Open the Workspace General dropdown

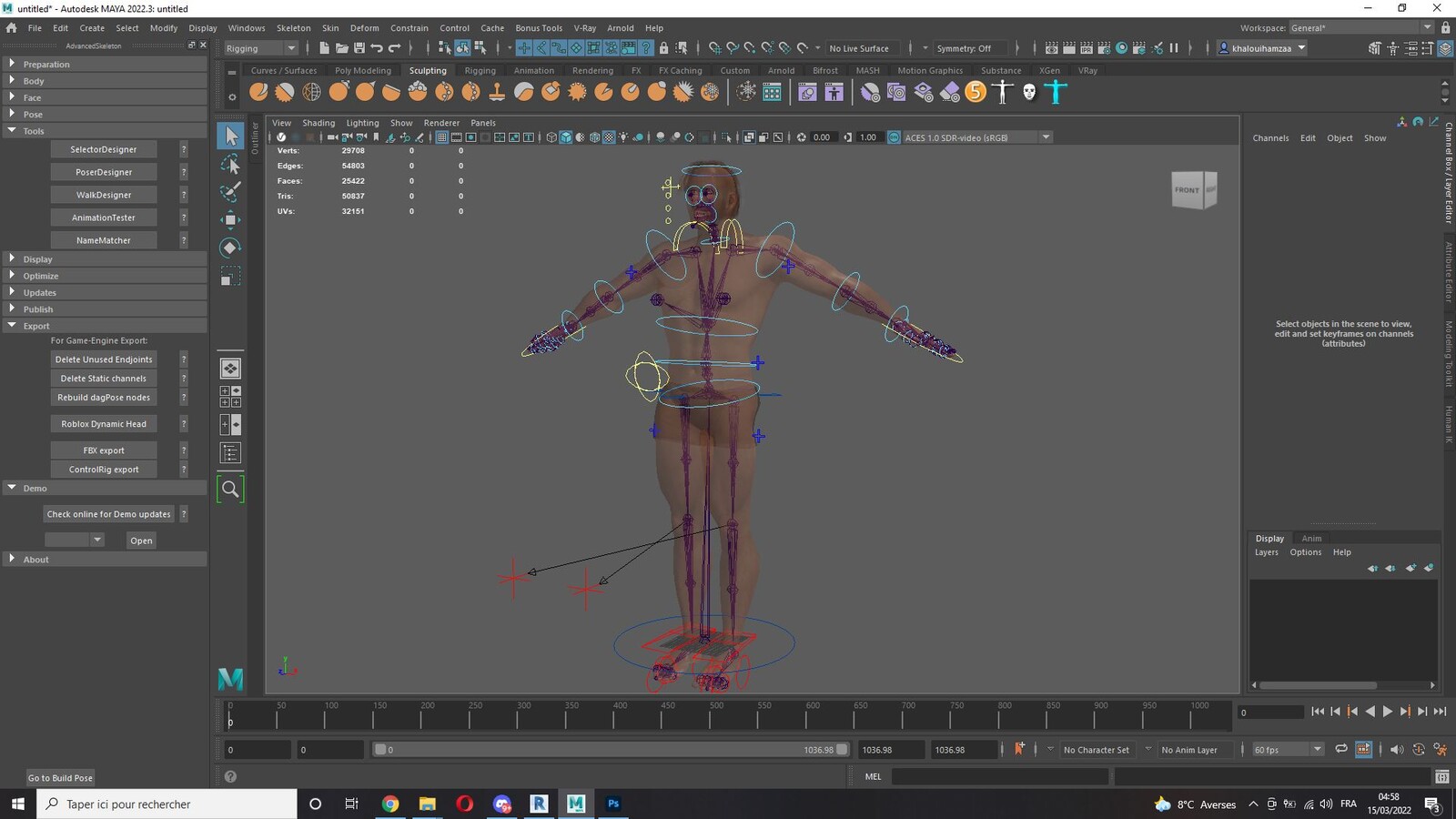pos(1361,27)
